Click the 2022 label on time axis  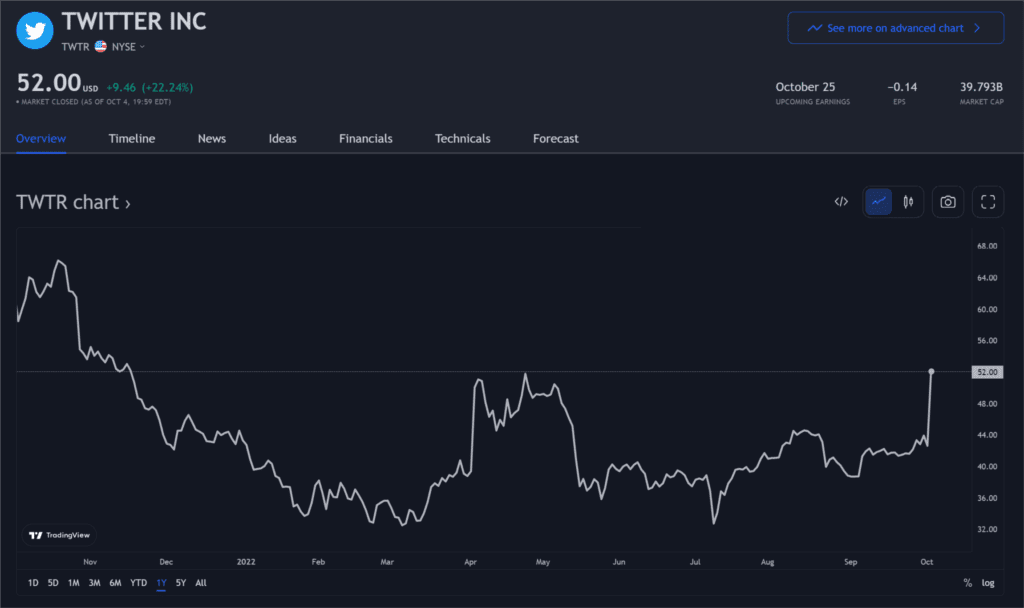(x=246, y=562)
